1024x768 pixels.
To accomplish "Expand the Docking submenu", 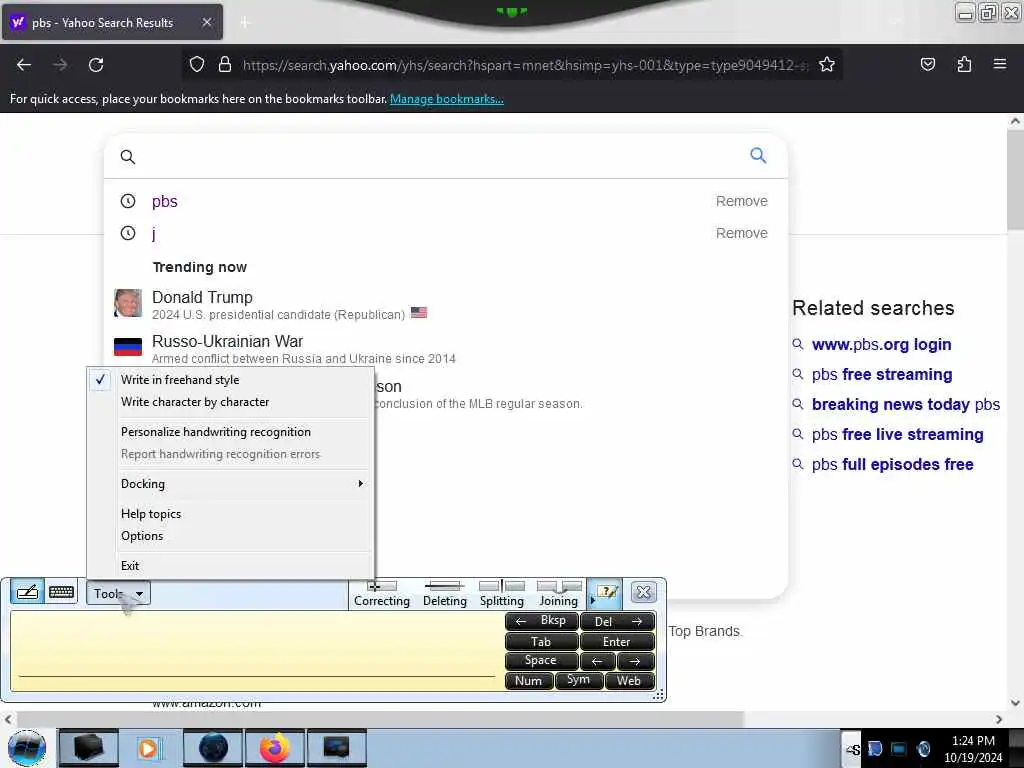I will tap(230, 483).
